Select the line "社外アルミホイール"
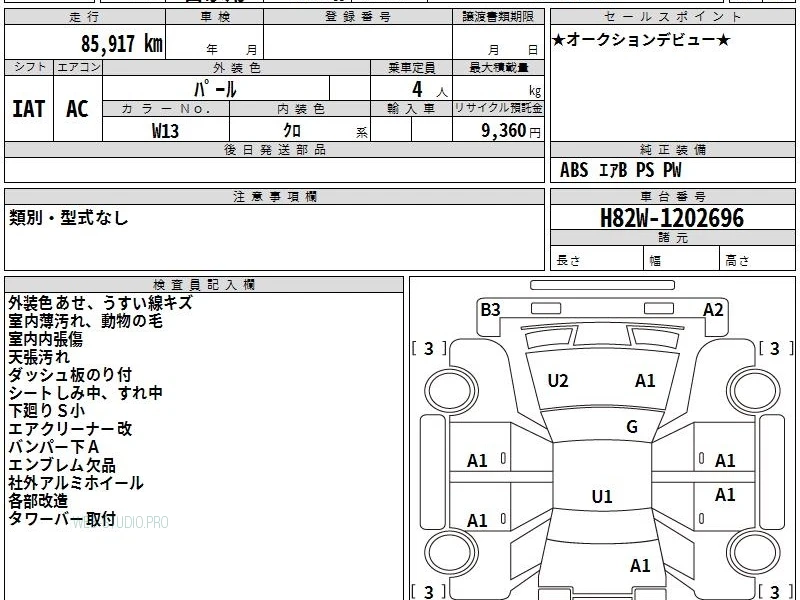This screenshot has width=800, height=600. click(76, 483)
